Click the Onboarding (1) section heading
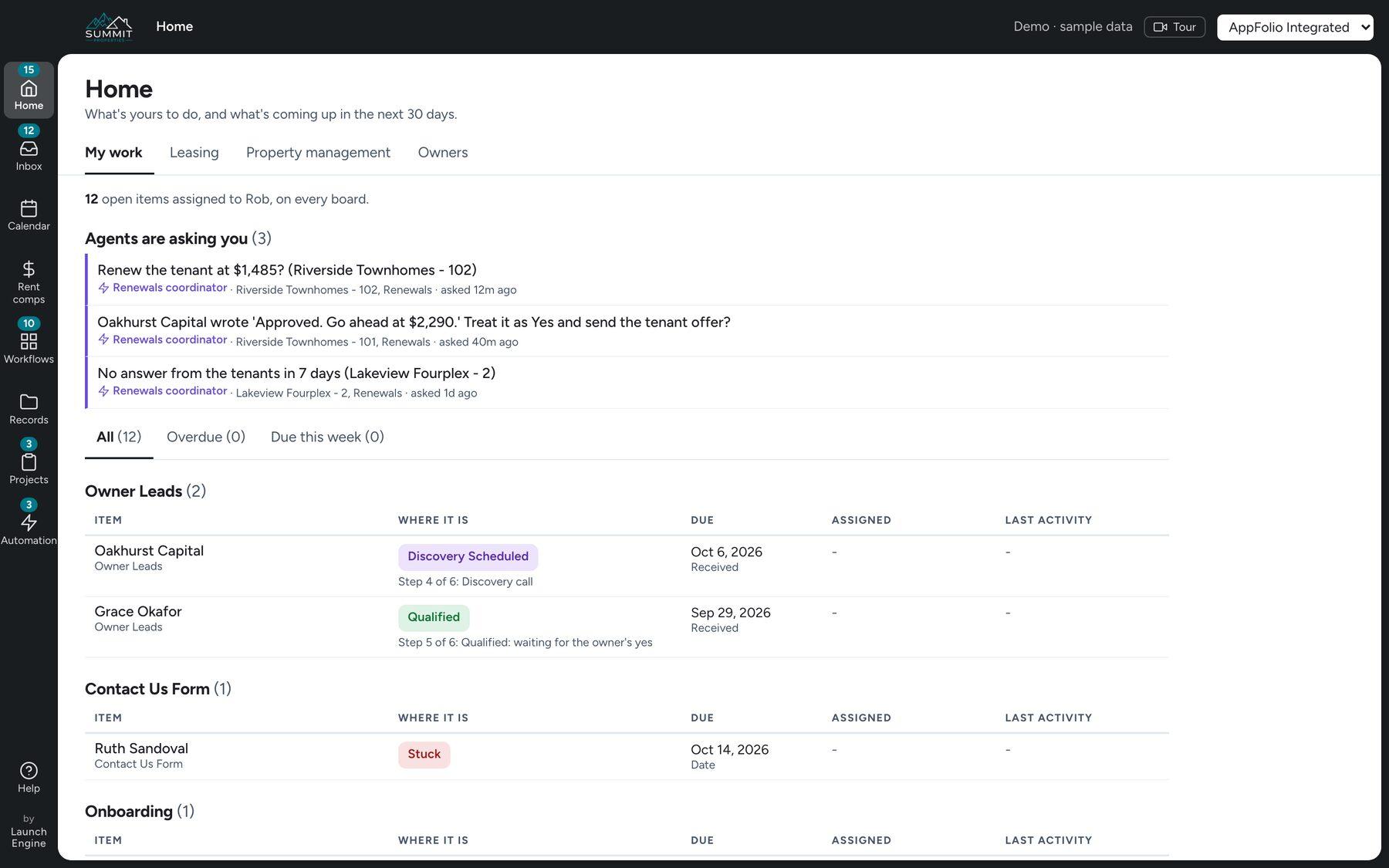 coord(140,812)
